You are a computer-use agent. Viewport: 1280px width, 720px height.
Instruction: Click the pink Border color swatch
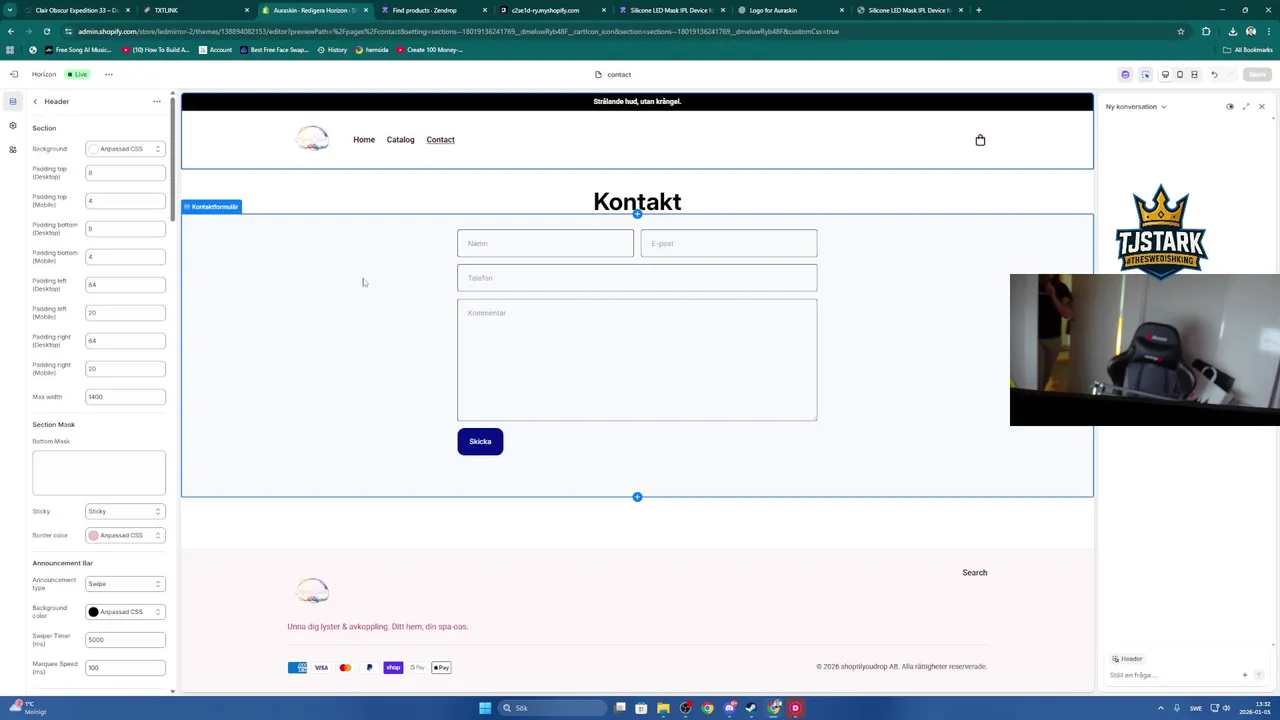click(x=93, y=535)
